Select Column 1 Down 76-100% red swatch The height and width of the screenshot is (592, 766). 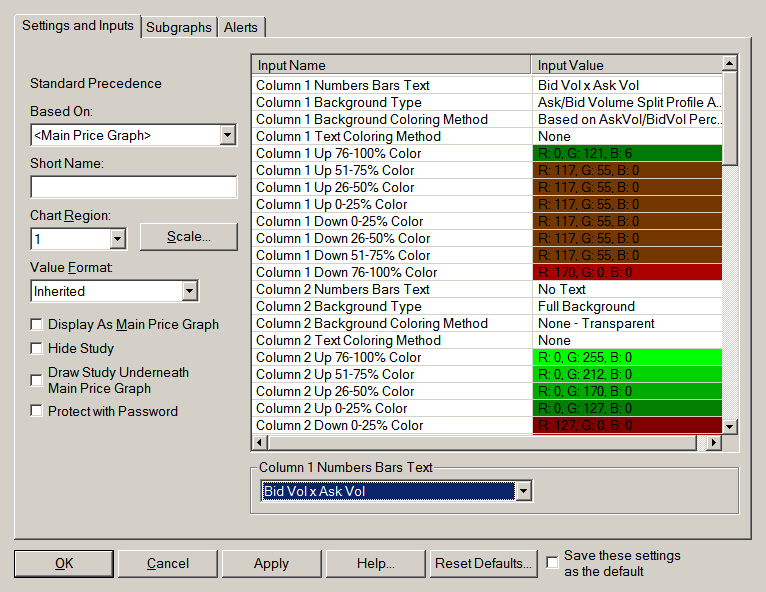point(627,272)
